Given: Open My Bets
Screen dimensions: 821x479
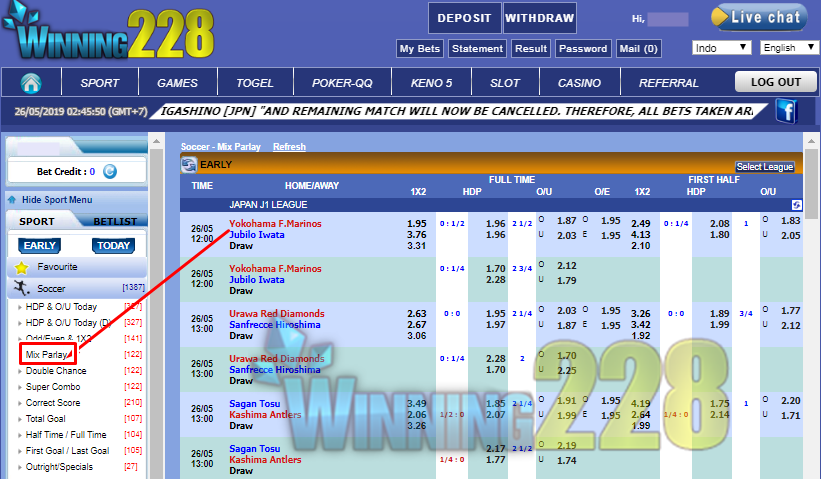Looking at the screenshot, I should click(x=420, y=49).
